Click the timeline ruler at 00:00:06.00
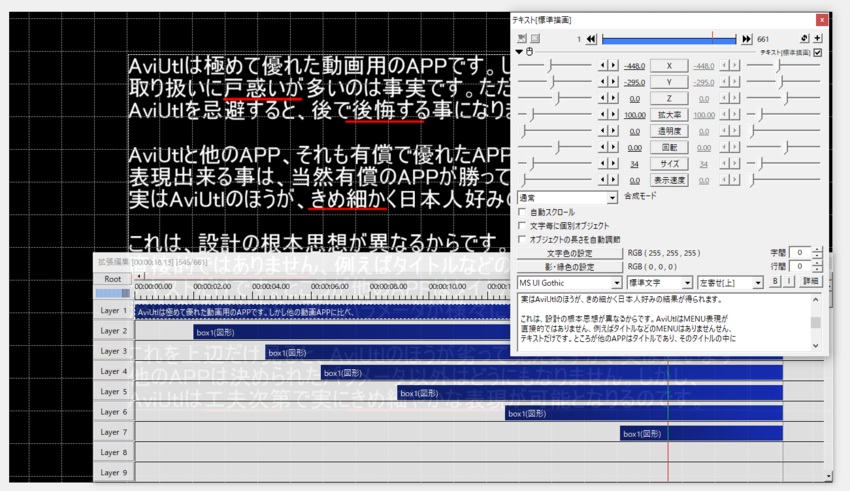Image resolution: width=850 pixels, height=491 pixels. click(330, 286)
